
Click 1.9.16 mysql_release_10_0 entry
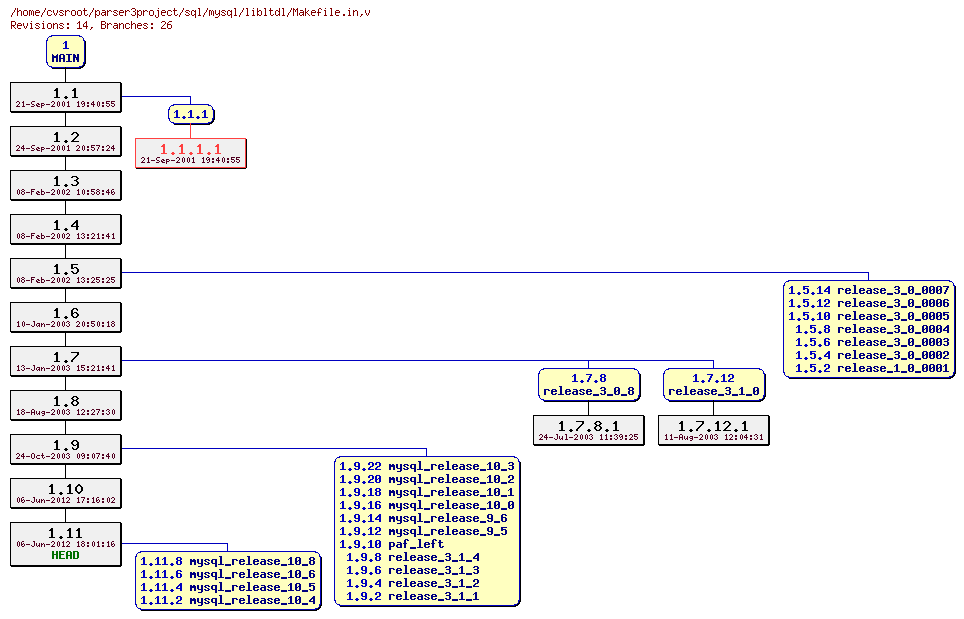coord(427,505)
